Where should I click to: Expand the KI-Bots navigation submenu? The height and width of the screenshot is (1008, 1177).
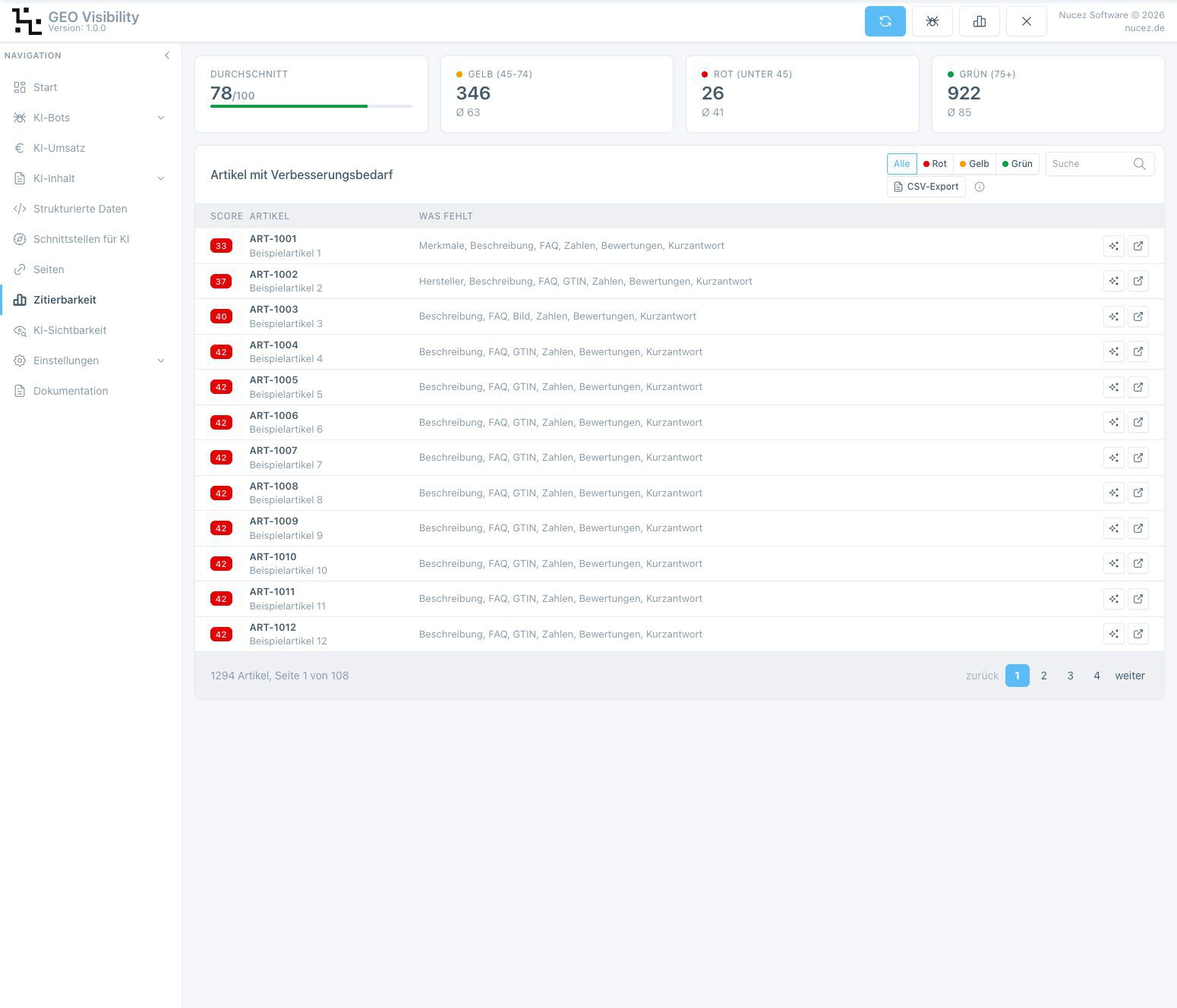(160, 118)
